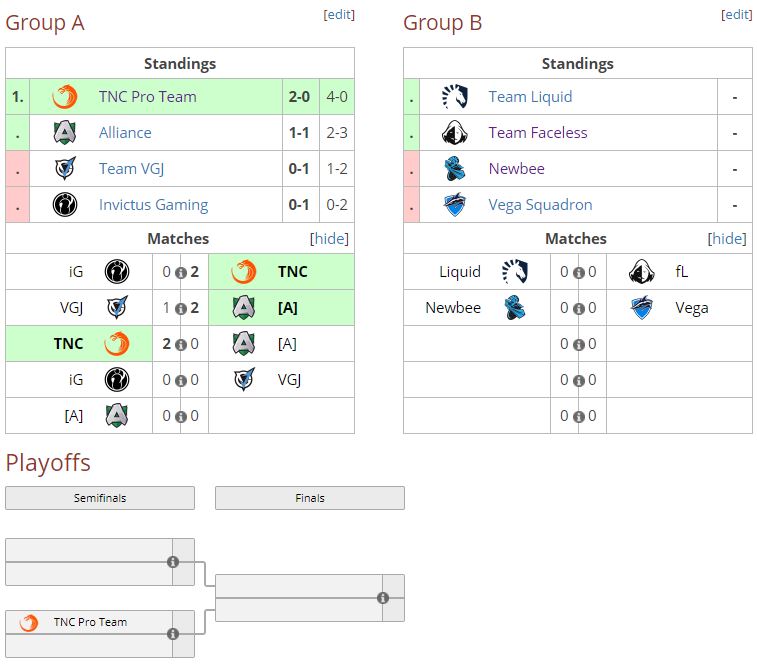Click the Alliance logo in Group A standings
The image size is (757, 664).
click(x=65, y=133)
